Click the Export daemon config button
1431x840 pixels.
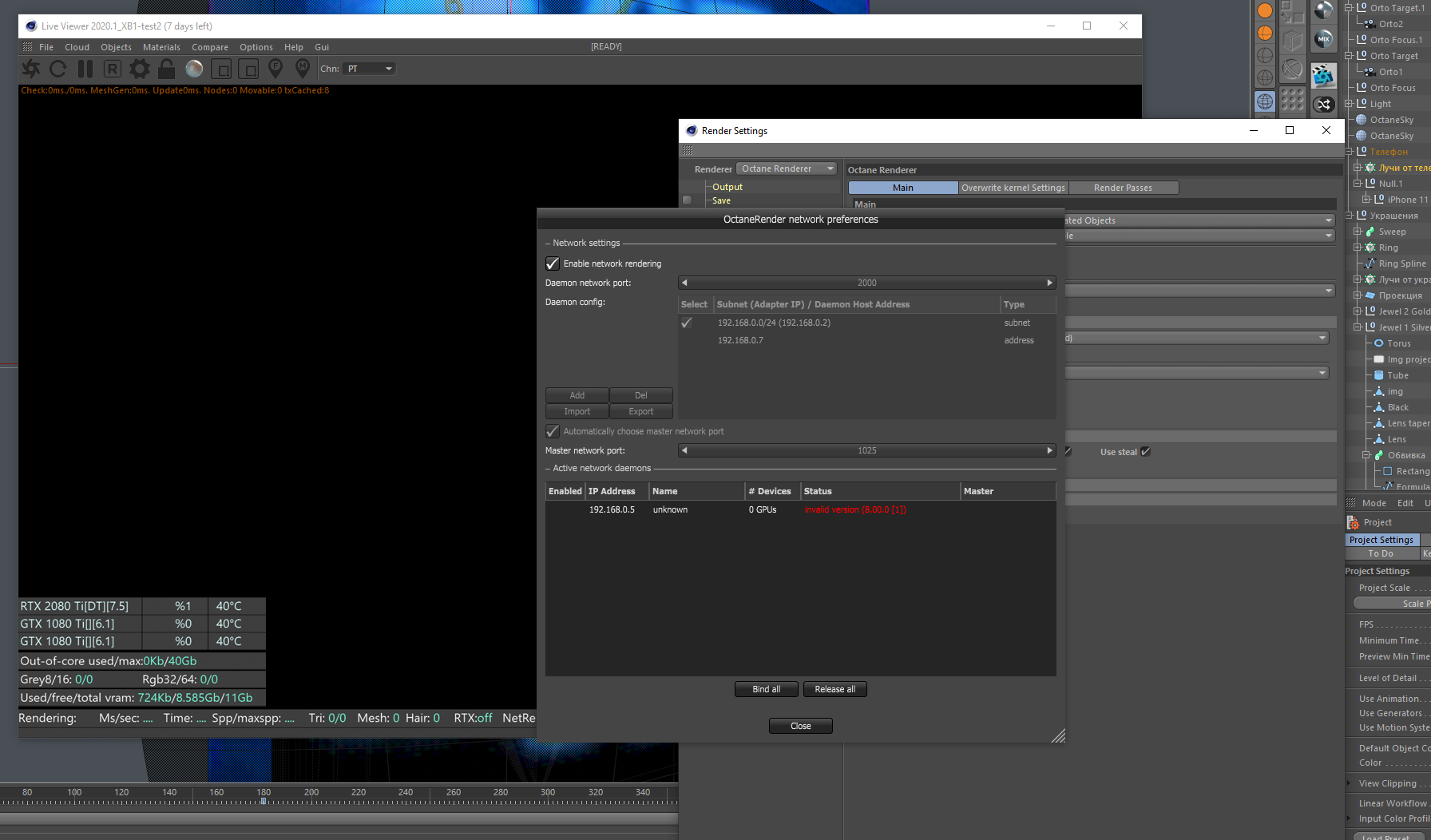(641, 411)
